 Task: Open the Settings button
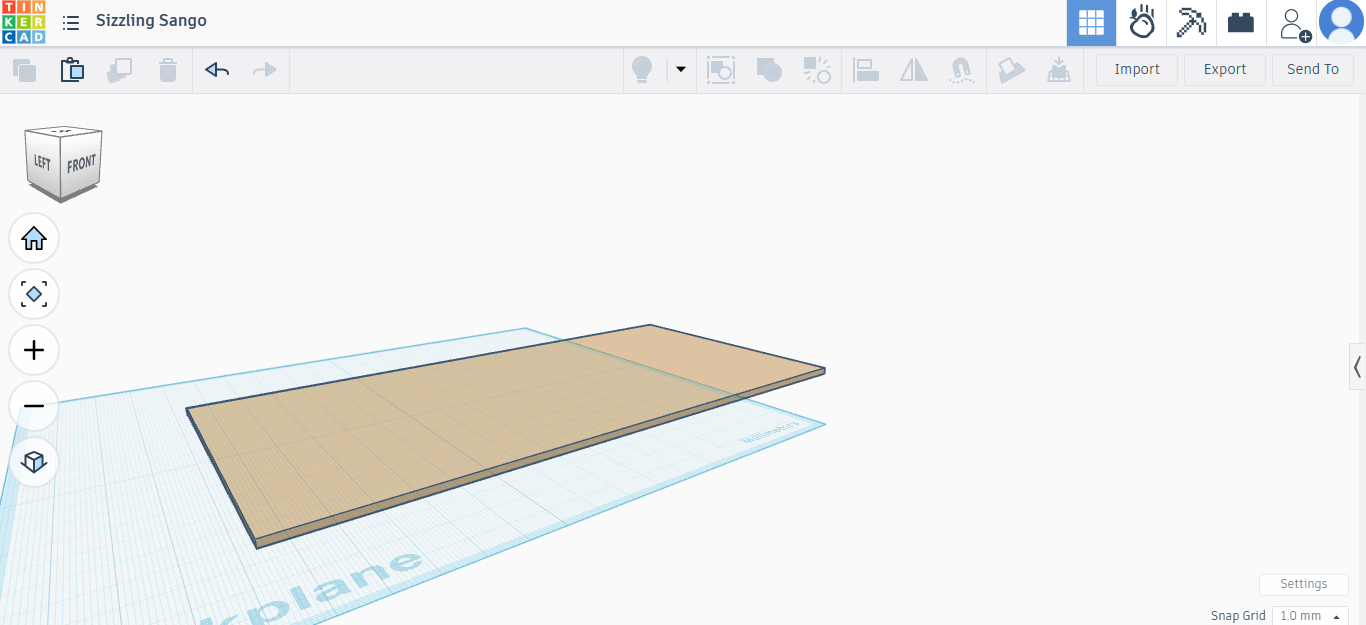[x=1304, y=584]
